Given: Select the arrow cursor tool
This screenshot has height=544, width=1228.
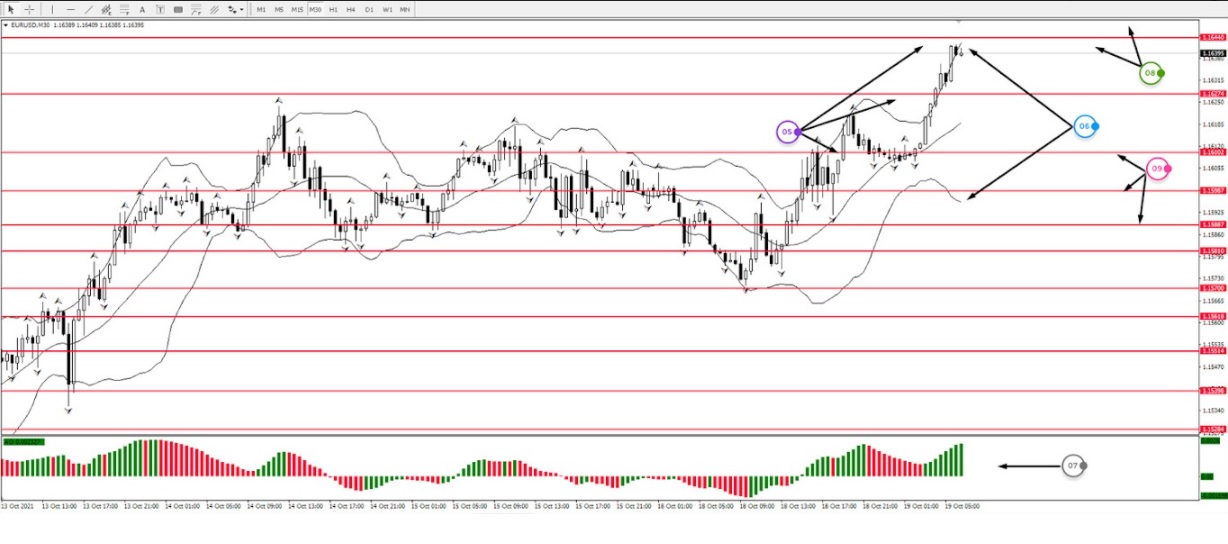Looking at the screenshot, I should (x=11, y=9).
